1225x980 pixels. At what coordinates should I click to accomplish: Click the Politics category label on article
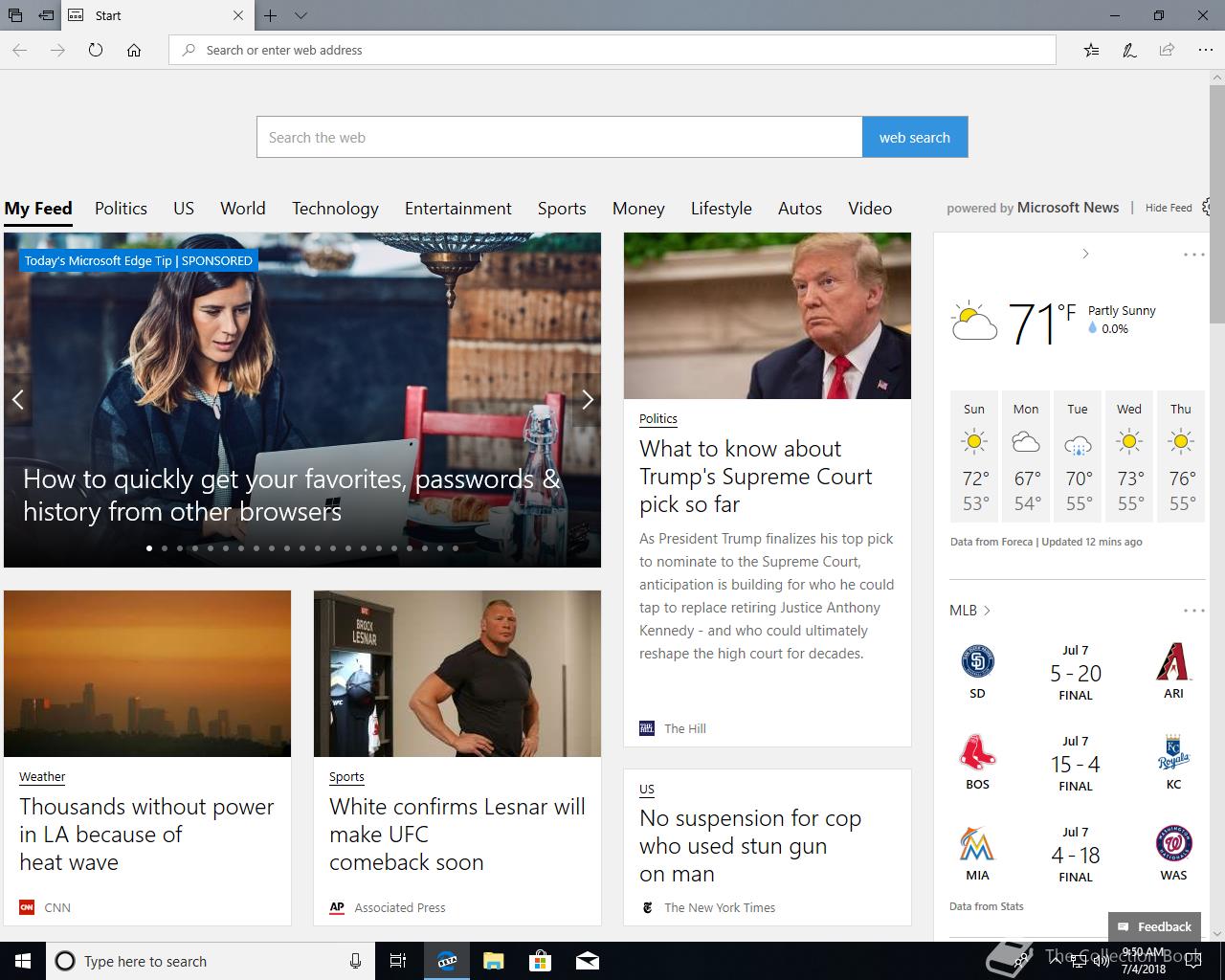(x=658, y=418)
